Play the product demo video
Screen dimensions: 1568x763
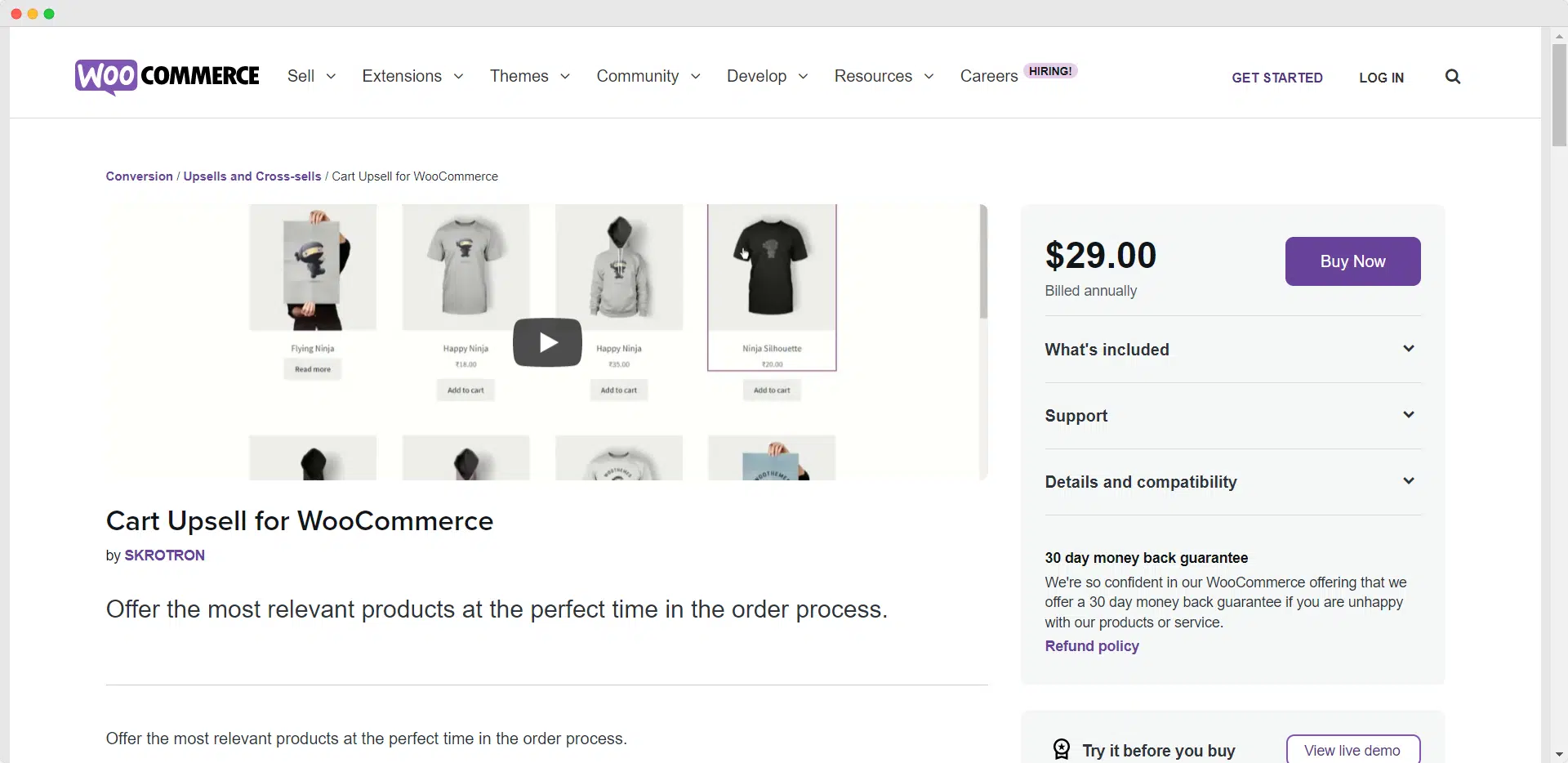coord(547,342)
